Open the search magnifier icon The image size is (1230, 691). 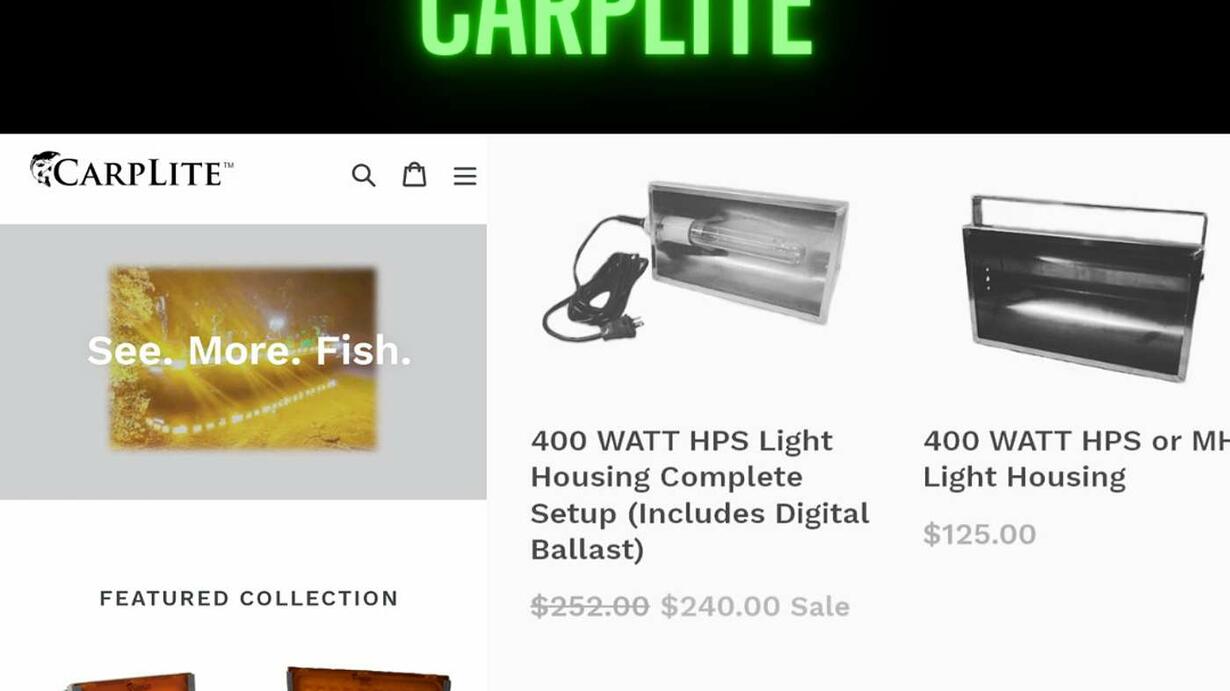pyautogui.click(x=363, y=175)
